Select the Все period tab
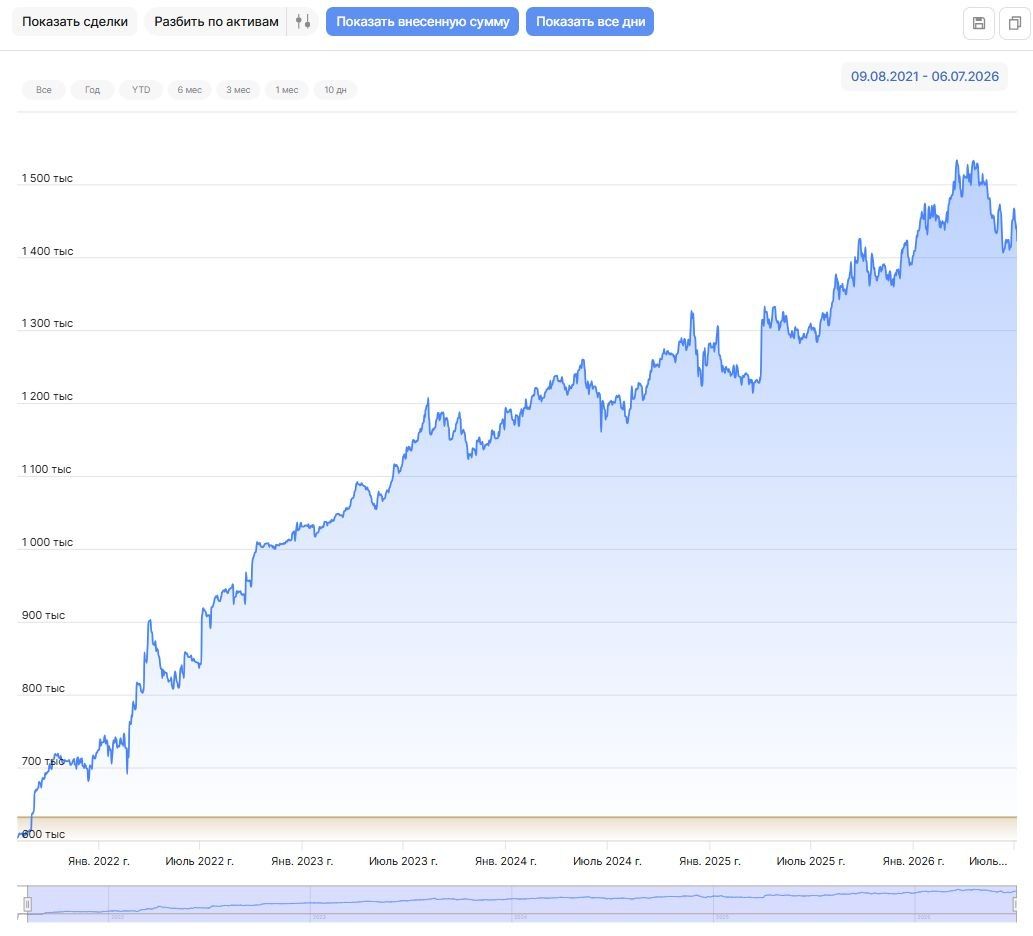 click(43, 90)
